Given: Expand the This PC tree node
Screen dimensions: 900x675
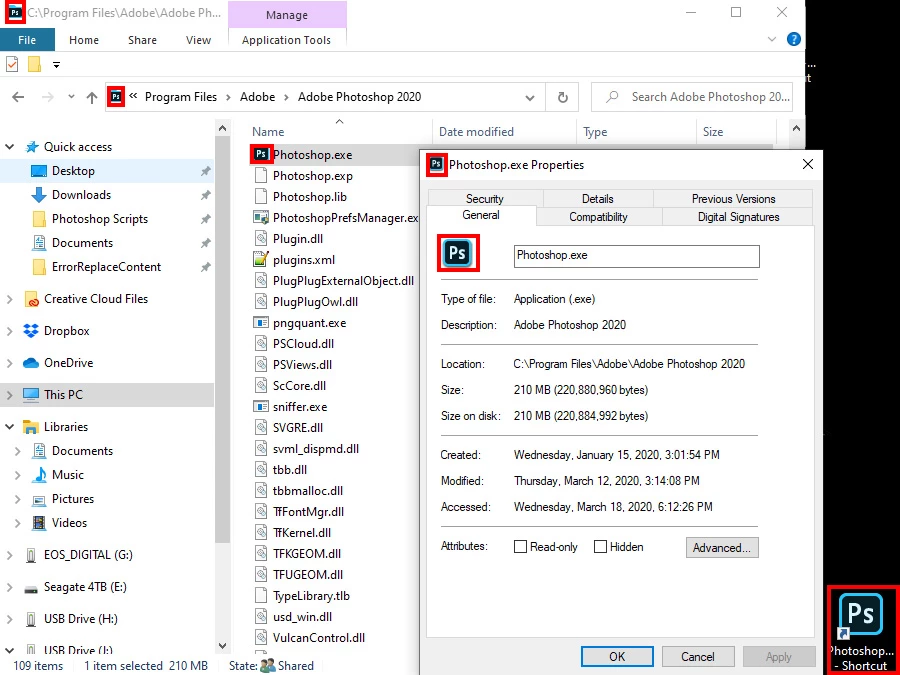Looking at the screenshot, I should click(10, 395).
